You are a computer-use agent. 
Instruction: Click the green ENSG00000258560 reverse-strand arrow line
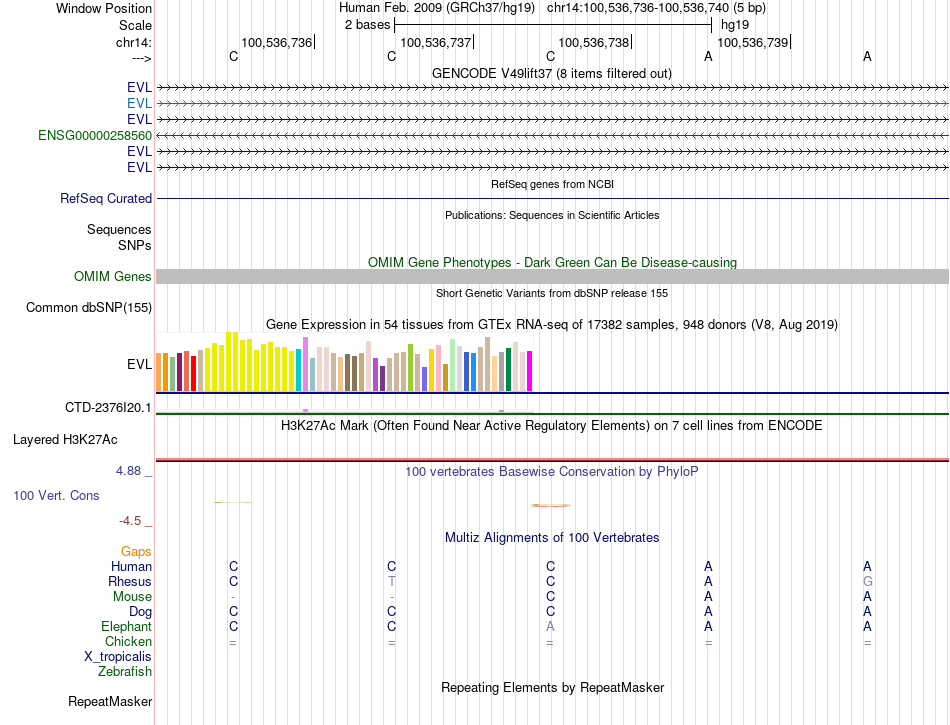(x=552, y=136)
